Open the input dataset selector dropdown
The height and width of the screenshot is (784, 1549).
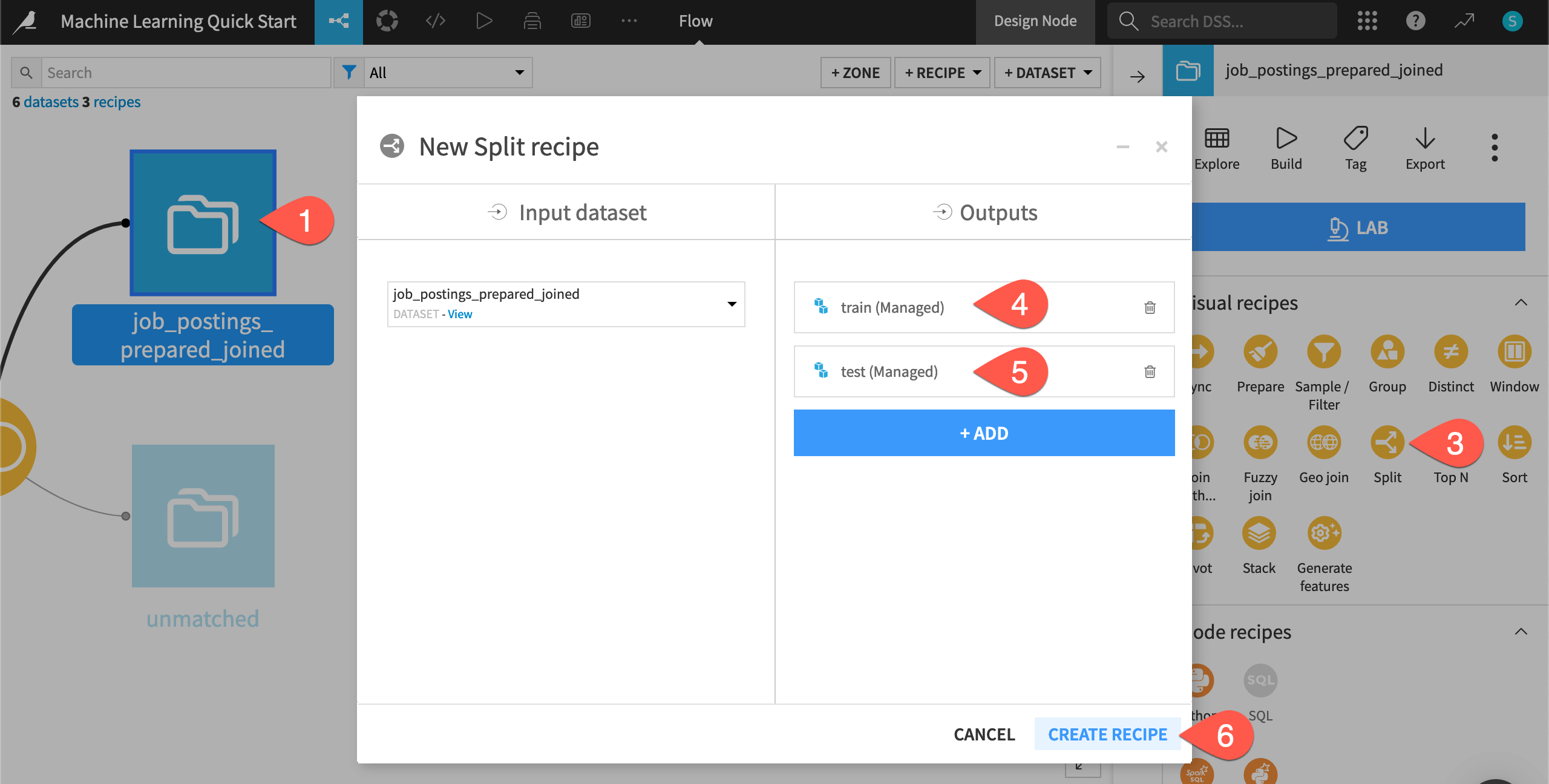click(731, 304)
